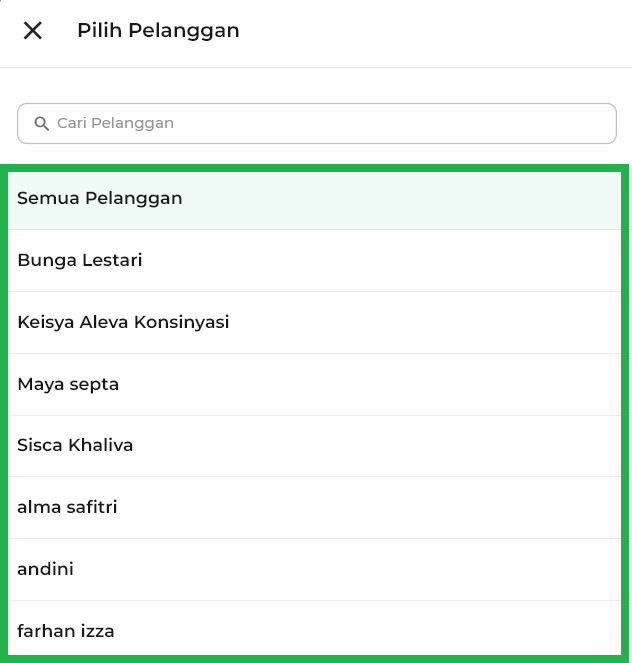The image size is (632, 663).
Task: Select Keisya Aleva Konsinyasi from list
Action: (x=123, y=322)
